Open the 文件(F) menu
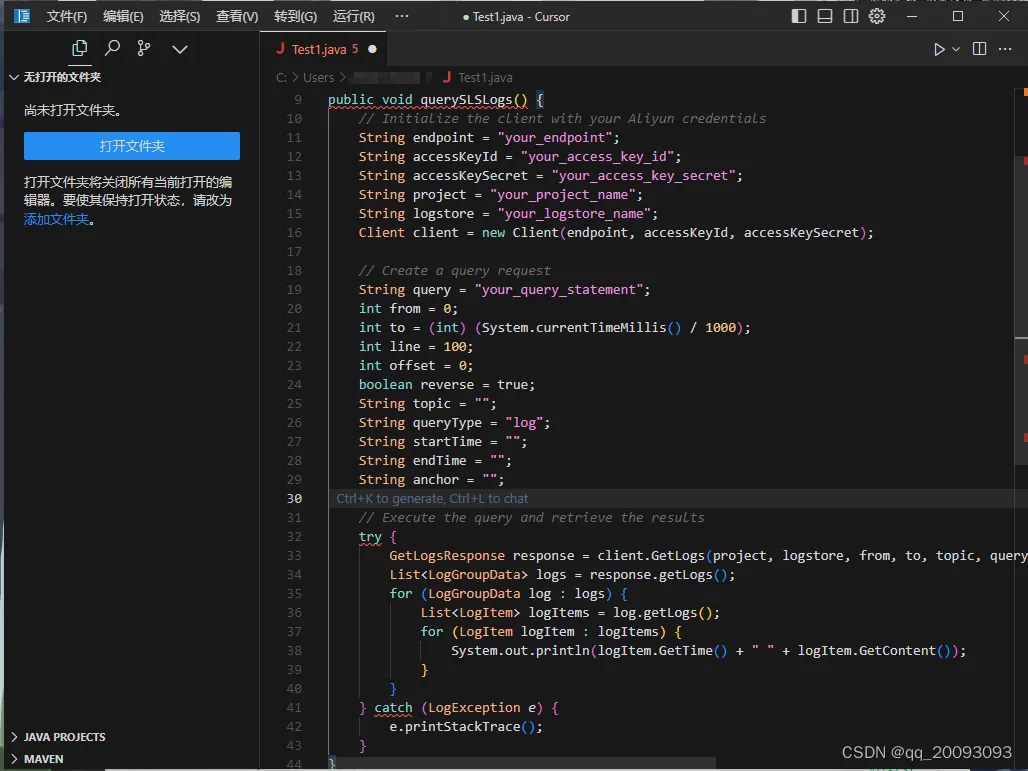The width and height of the screenshot is (1028, 771). click(67, 16)
